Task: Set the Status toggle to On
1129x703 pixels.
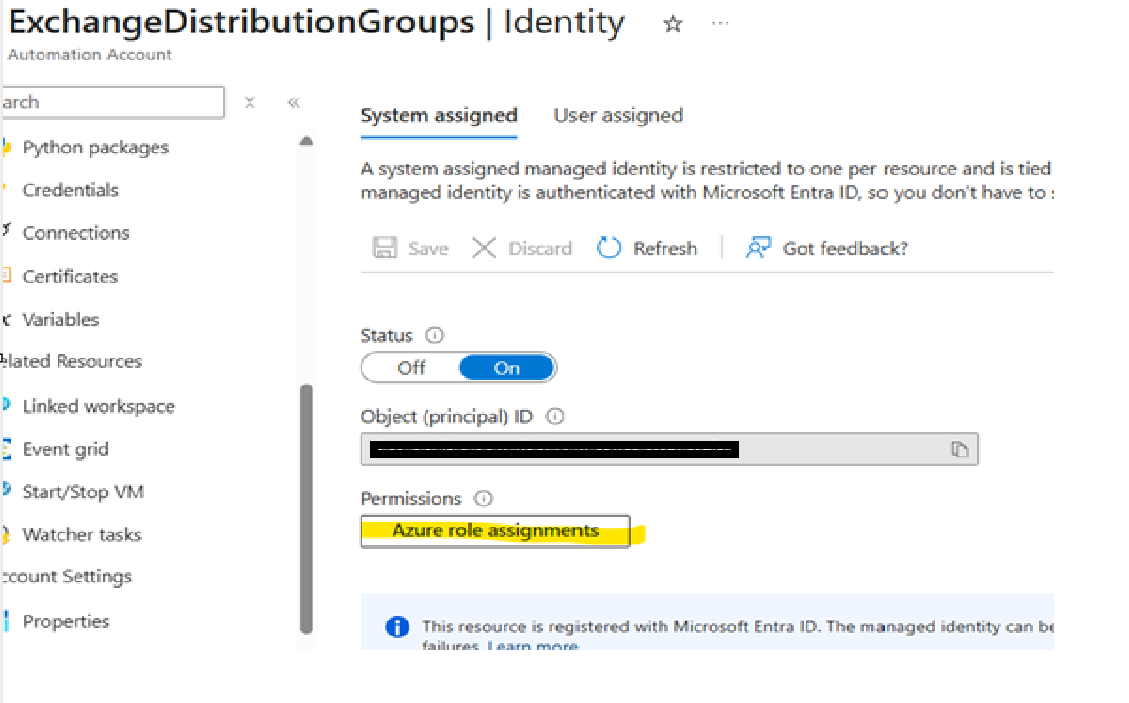Action: [x=507, y=368]
